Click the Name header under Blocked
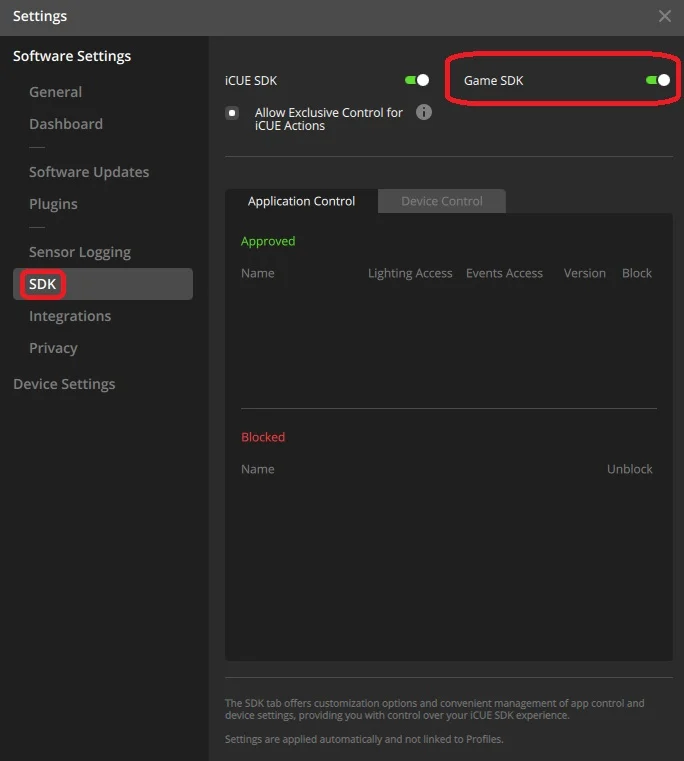Image resolution: width=684 pixels, height=761 pixels. pos(257,469)
